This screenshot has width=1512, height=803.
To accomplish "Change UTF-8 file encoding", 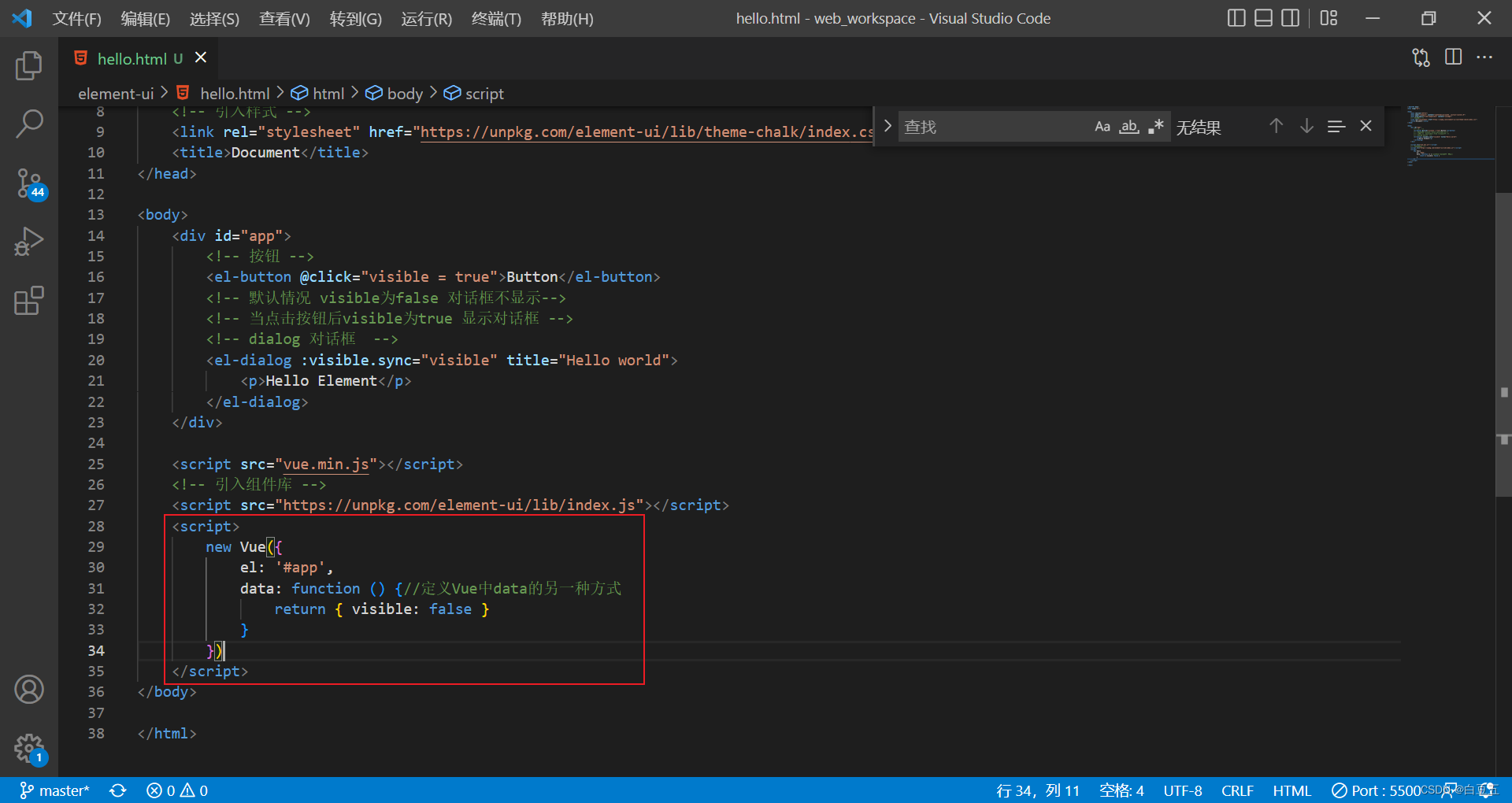I will (x=1183, y=790).
